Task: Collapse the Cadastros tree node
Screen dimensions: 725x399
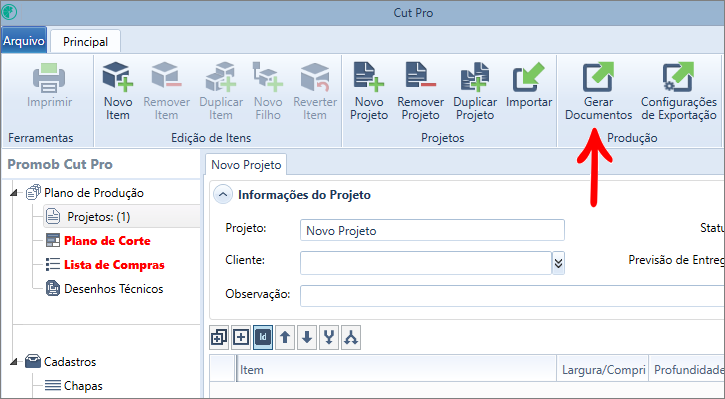Action: point(15,362)
